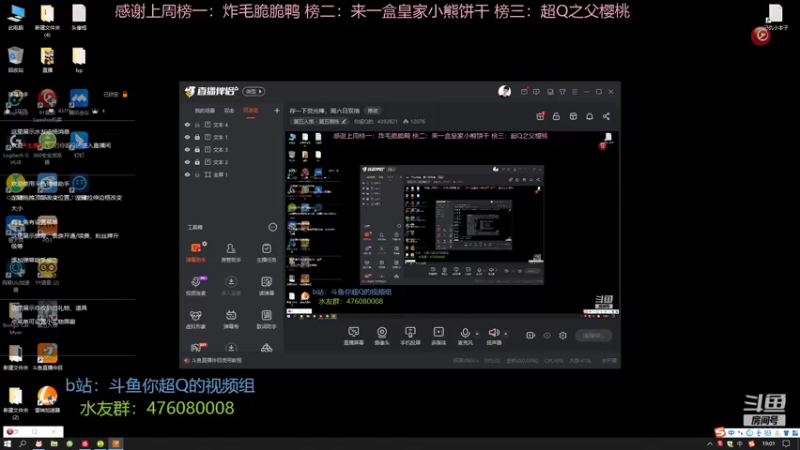This screenshot has height=450, width=800.
Task: Open the 读弹幕 read danmaku tool
Action: click(266, 285)
